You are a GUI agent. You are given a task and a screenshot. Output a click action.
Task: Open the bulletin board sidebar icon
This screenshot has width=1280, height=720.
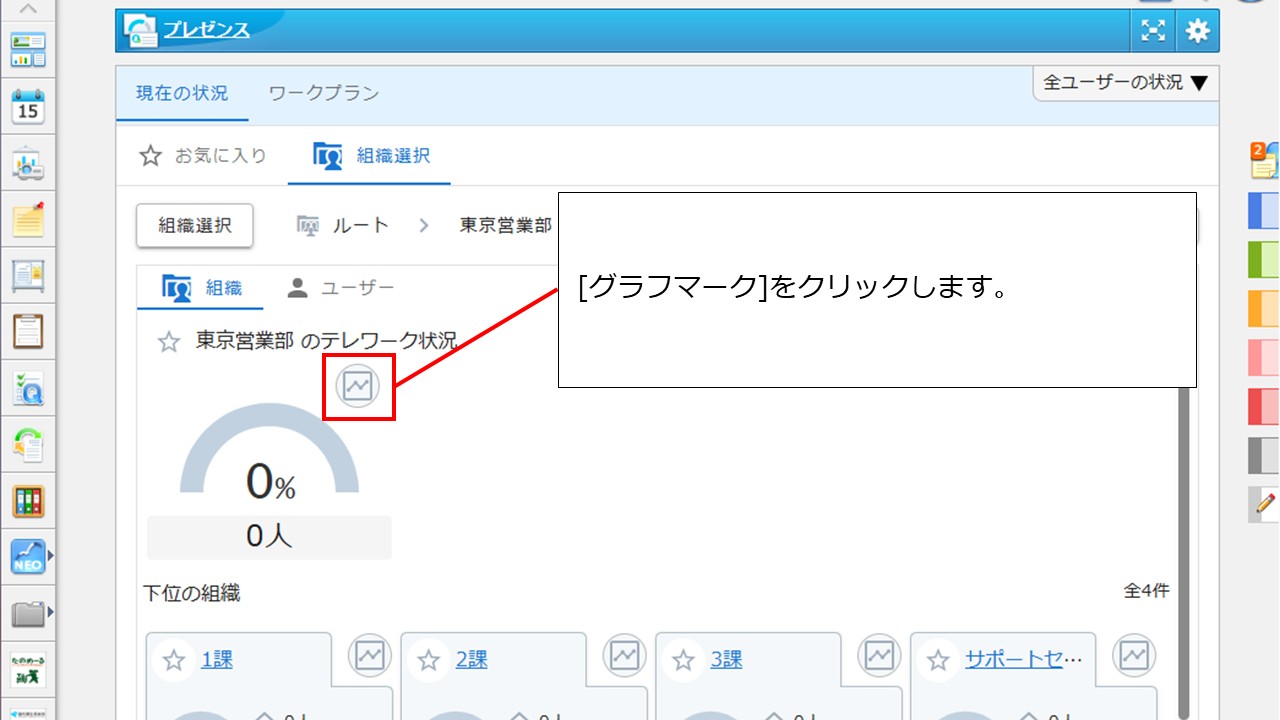(28, 275)
